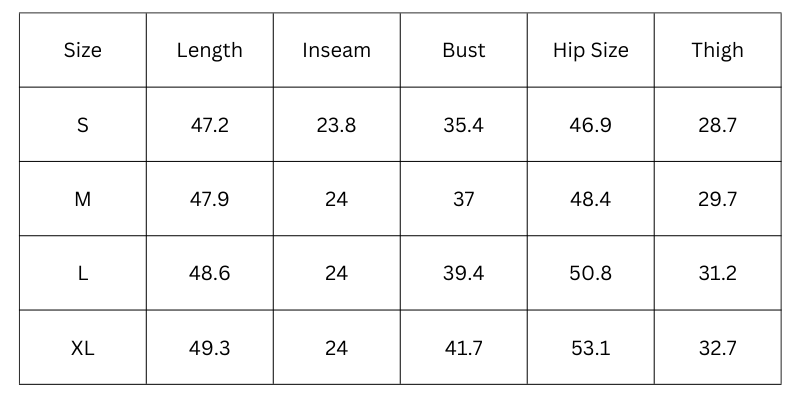Select the Bust header cell
Screen dimensions: 800x400
[x=463, y=50]
